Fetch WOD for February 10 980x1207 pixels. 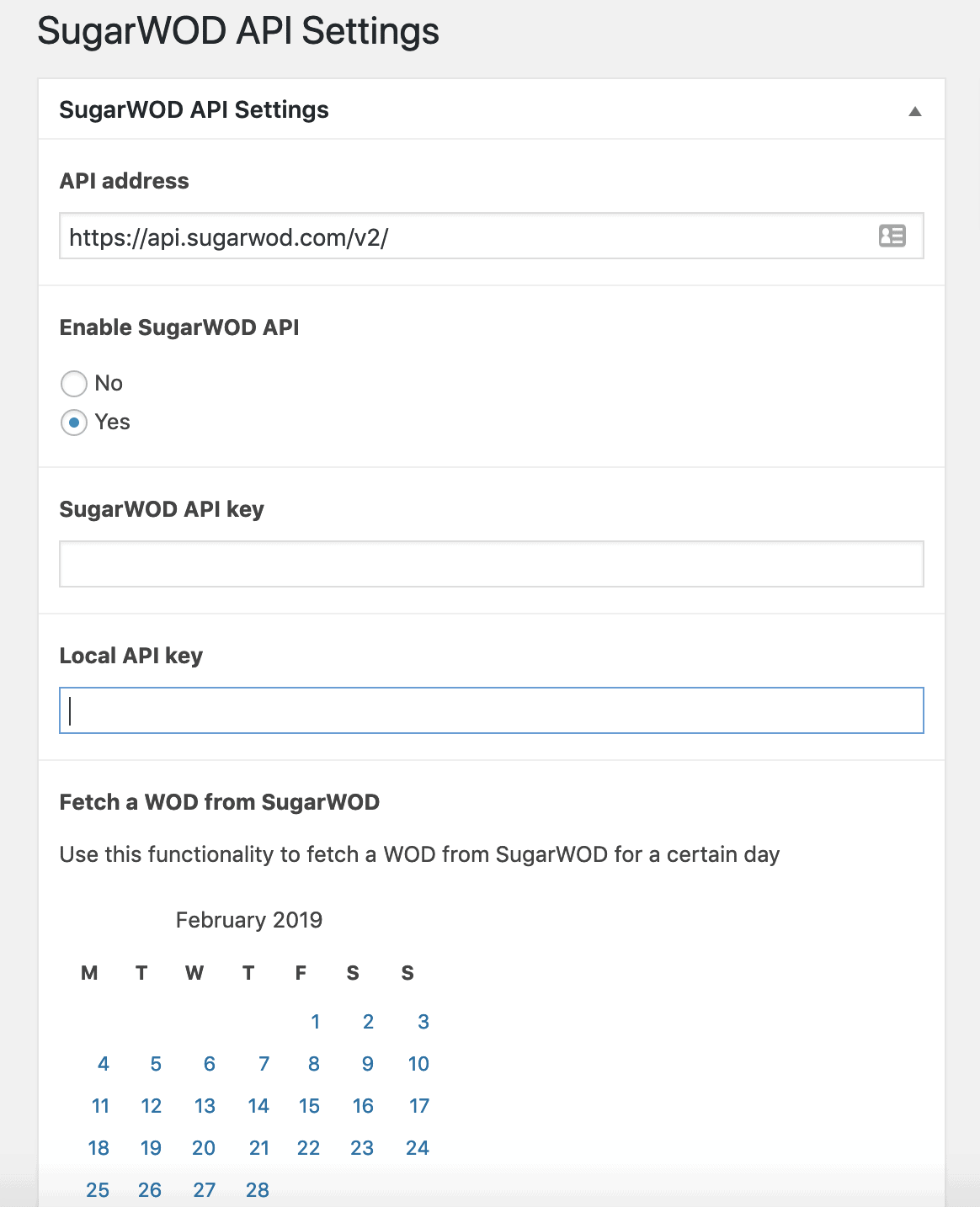(418, 1064)
